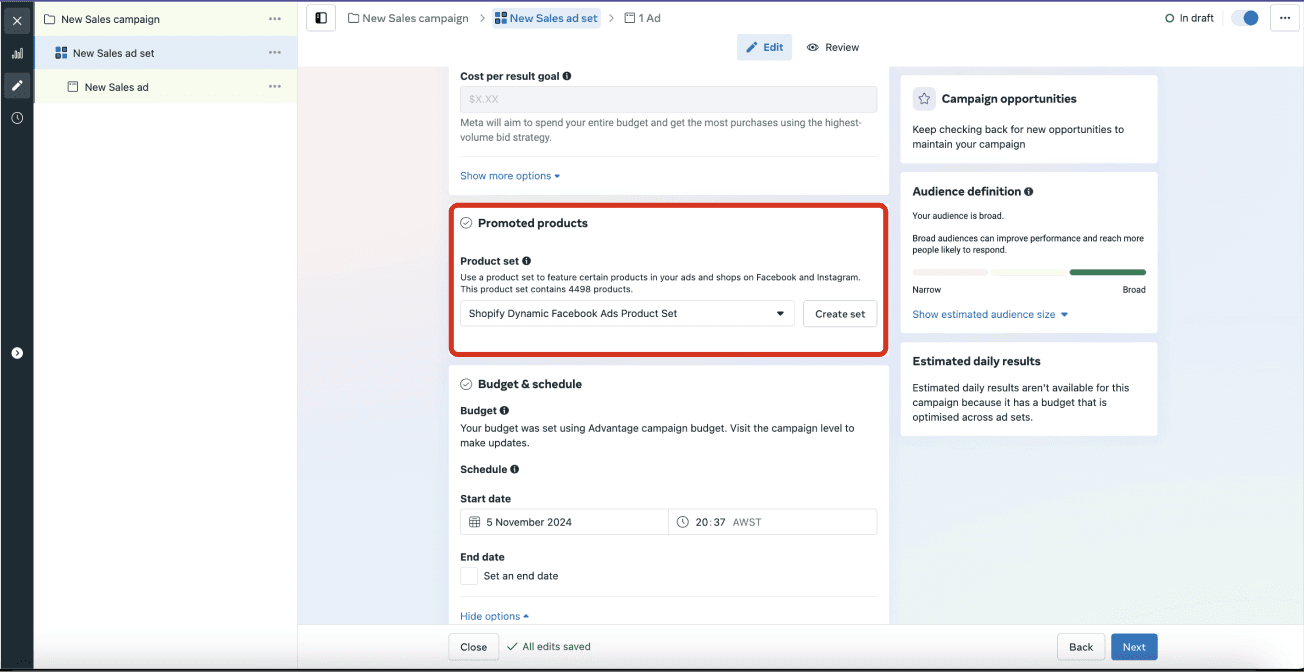The image size is (1304, 672).
Task: Click the audience Narrow to Broad gauge
Action: click(x=1029, y=272)
